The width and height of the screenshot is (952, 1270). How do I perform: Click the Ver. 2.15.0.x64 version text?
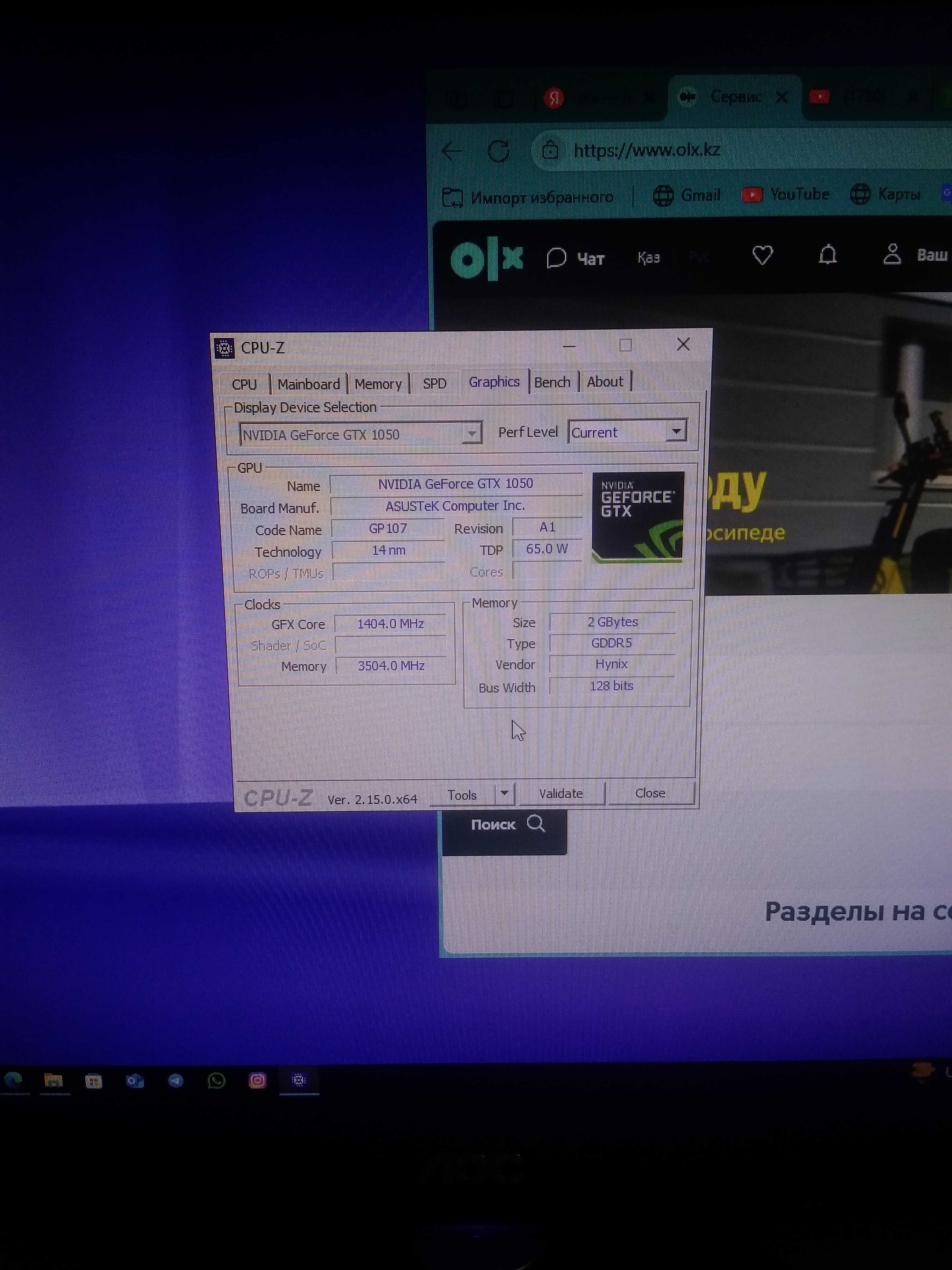(373, 799)
